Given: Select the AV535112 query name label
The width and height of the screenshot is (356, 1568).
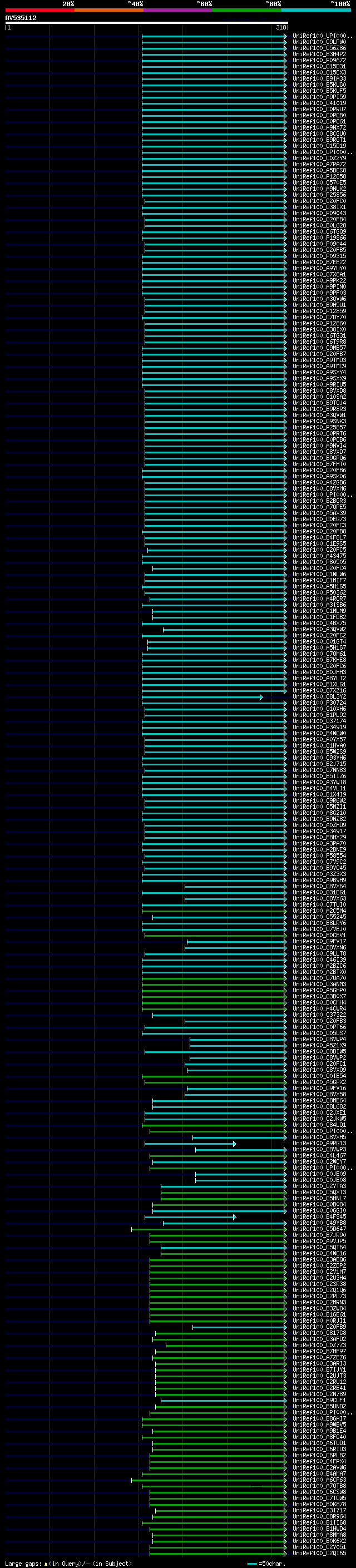Looking at the screenshot, I should pos(21,18).
